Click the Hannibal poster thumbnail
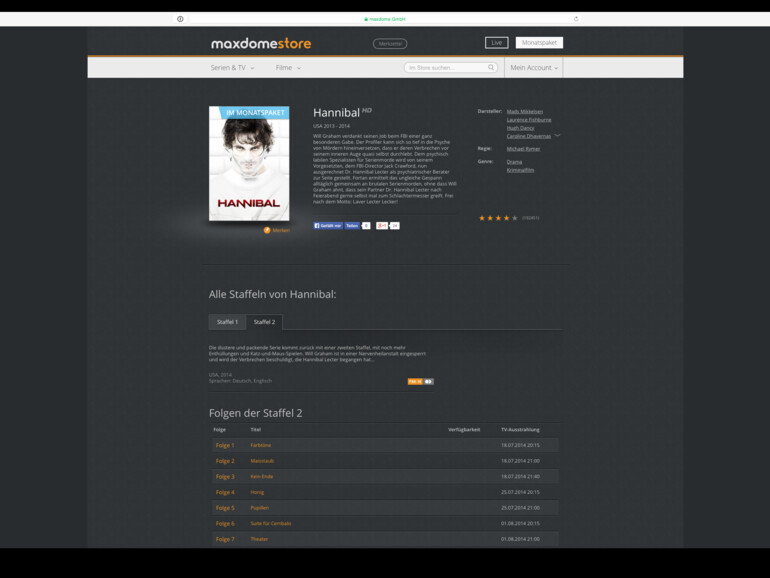The height and width of the screenshot is (578, 770). [249, 164]
